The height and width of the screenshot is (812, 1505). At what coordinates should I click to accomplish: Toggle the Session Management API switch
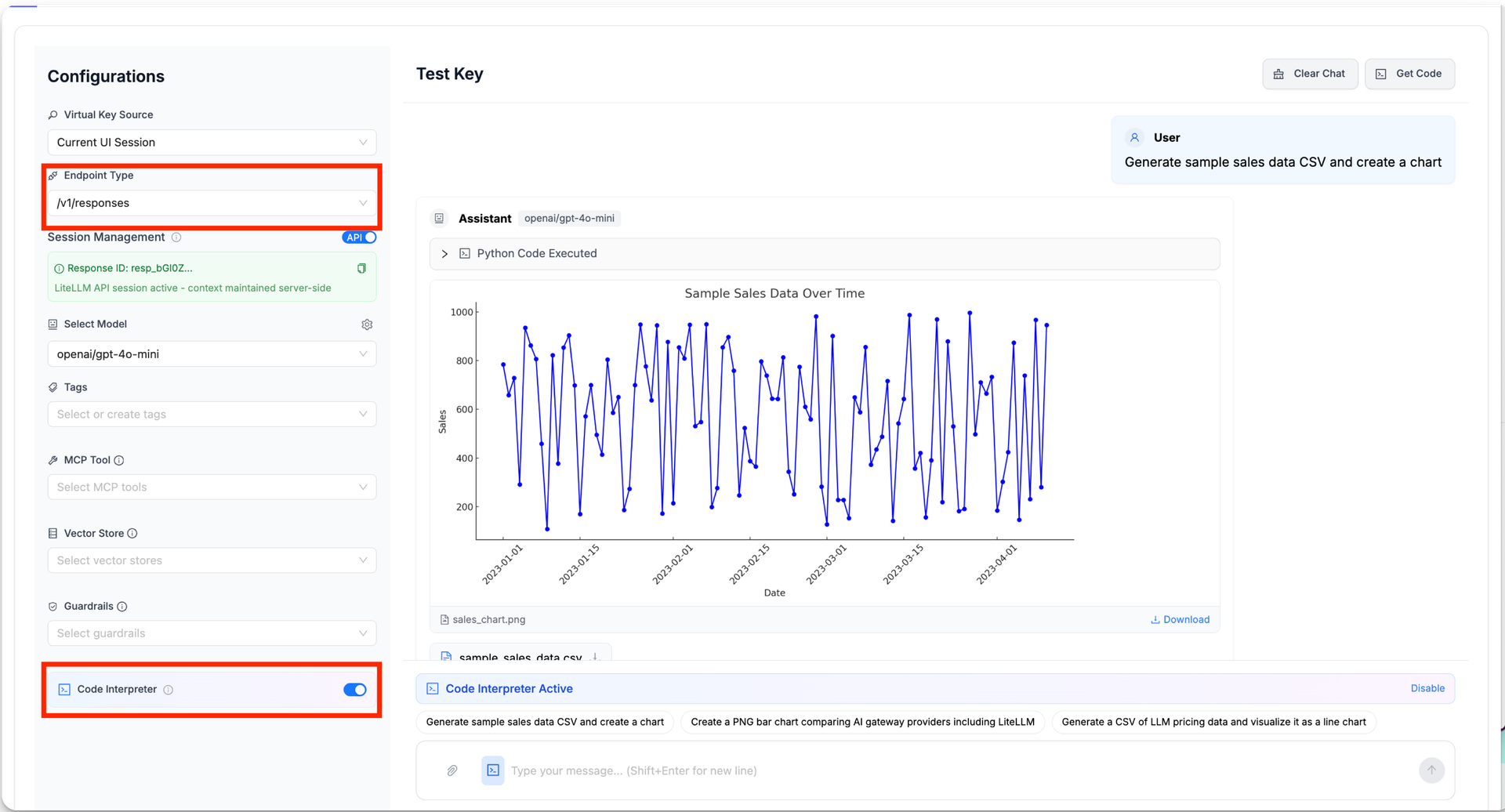(x=359, y=237)
